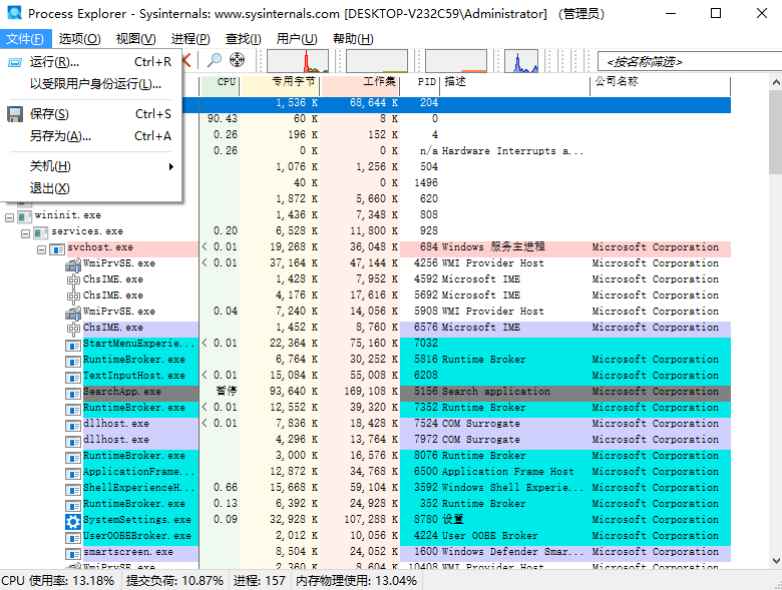Open the Help (帮助) menu

[353, 38]
